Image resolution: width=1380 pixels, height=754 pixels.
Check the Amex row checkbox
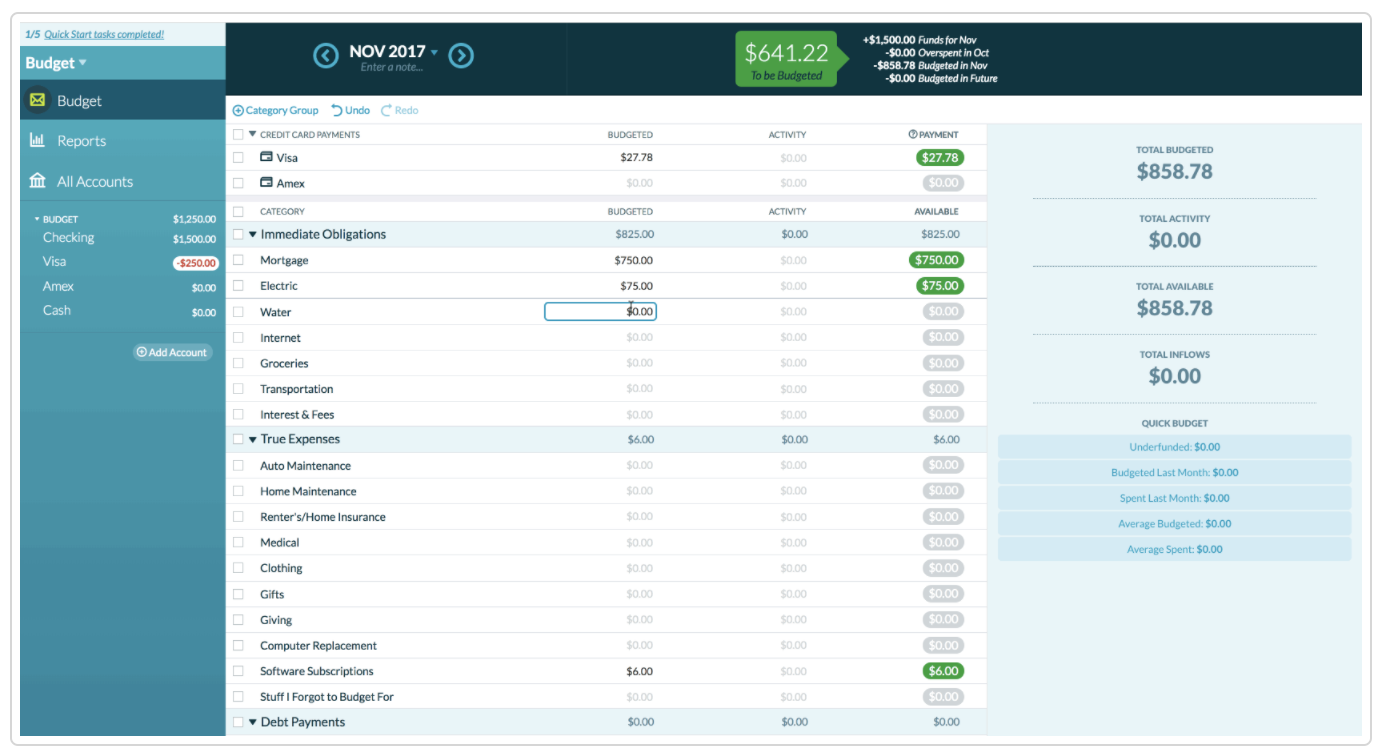pyautogui.click(x=238, y=183)
